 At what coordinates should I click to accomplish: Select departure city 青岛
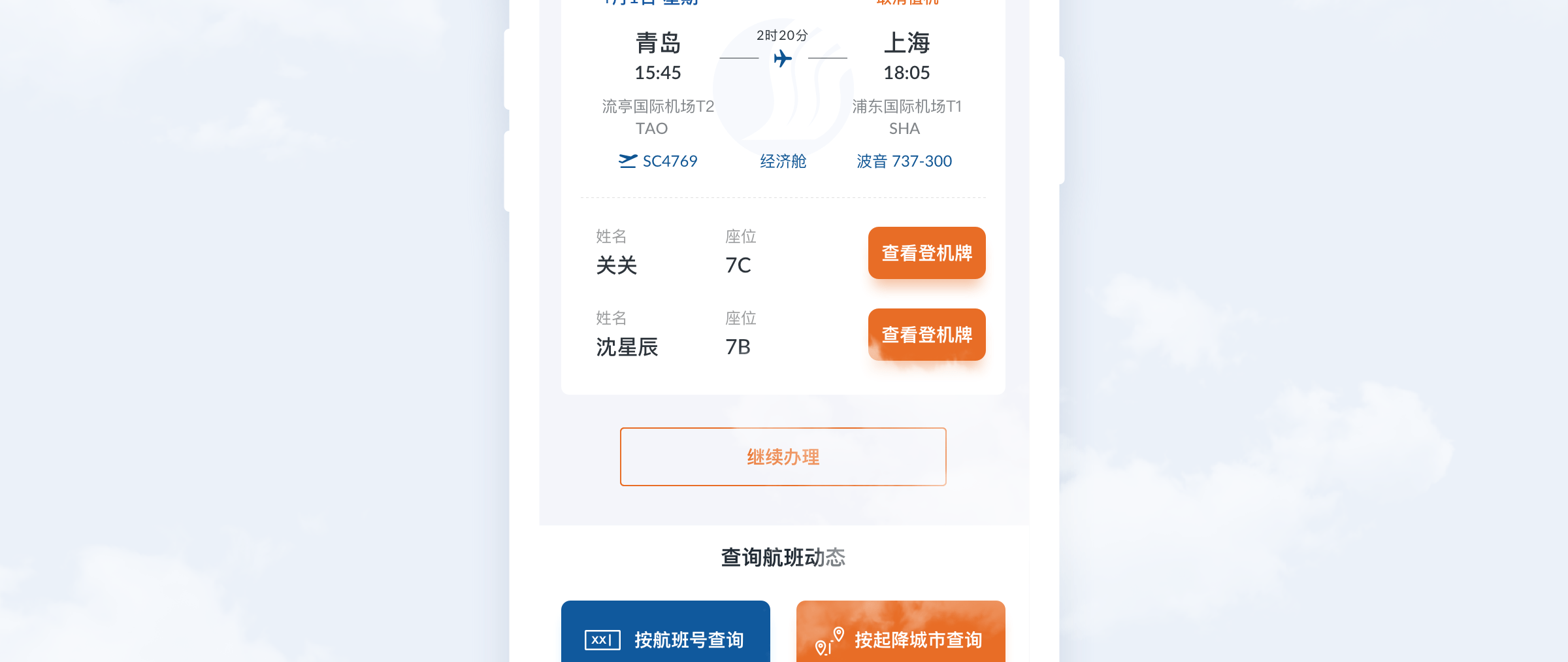coord(658,43)
